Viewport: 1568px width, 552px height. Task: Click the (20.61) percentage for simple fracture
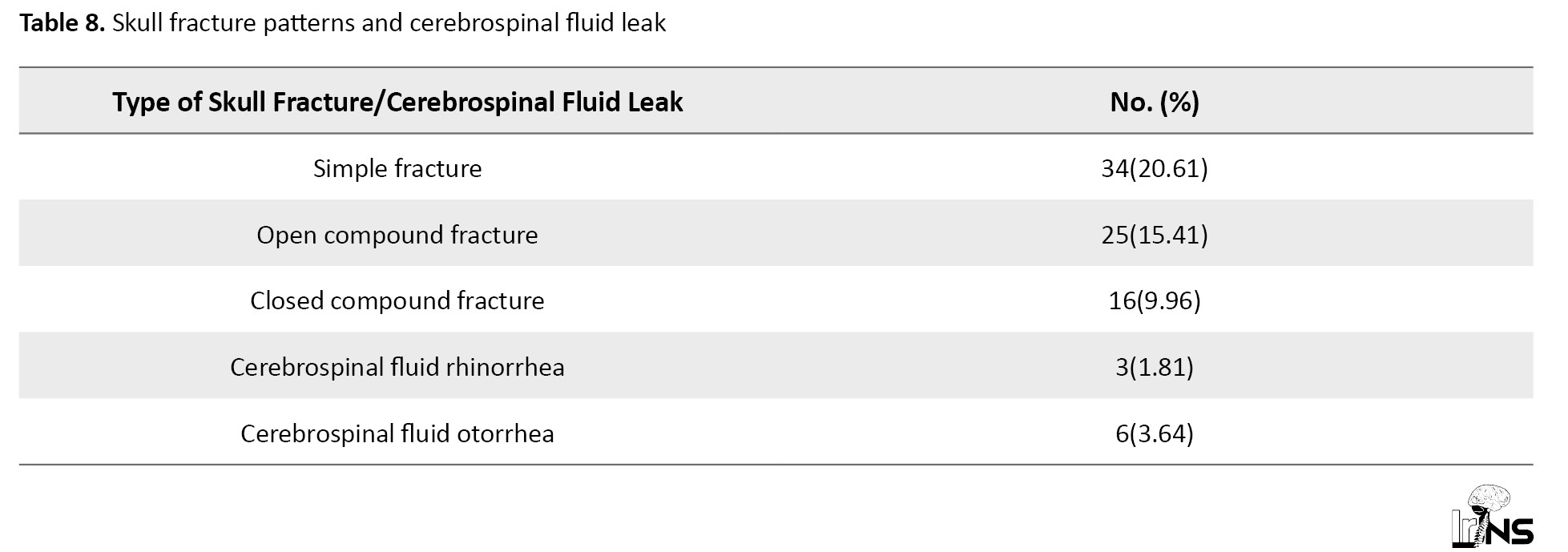click(x=1168, y=169)
